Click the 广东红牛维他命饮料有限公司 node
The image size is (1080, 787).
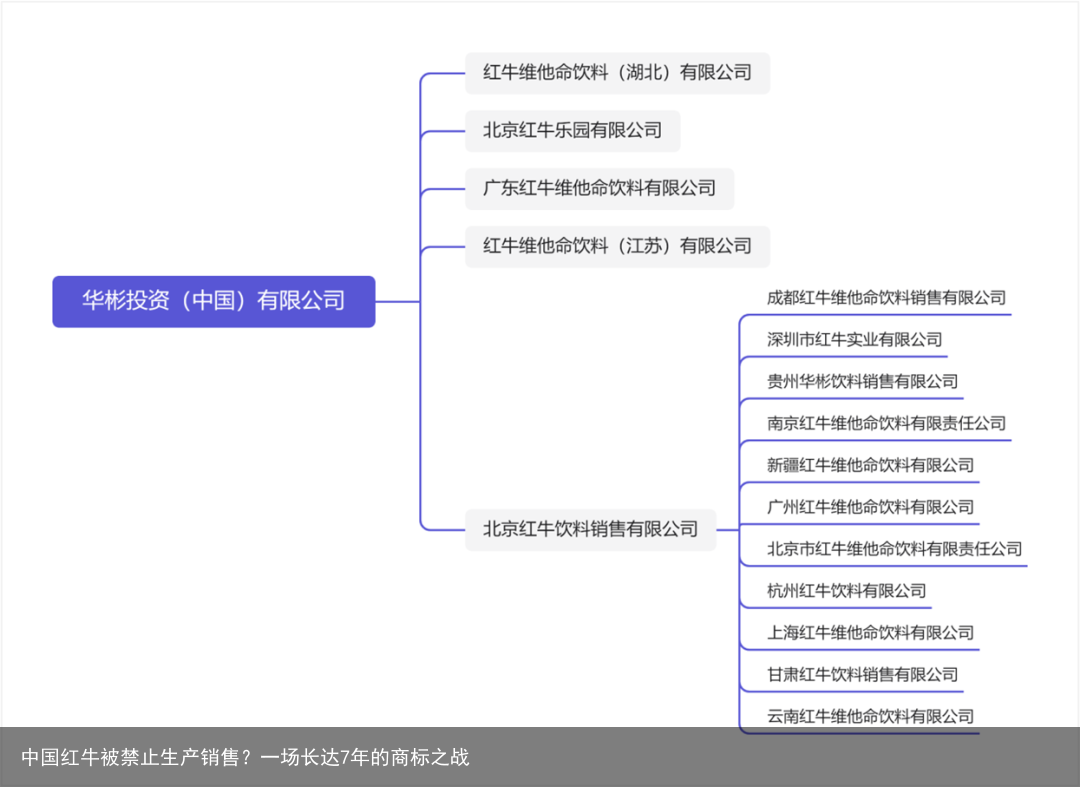tap(599, 189)
